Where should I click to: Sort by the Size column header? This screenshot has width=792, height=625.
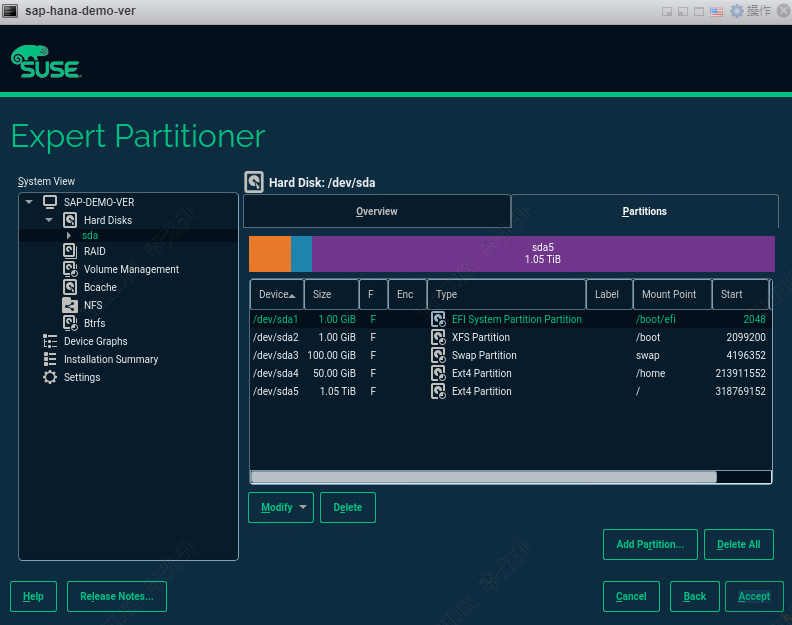pos(331,294)
